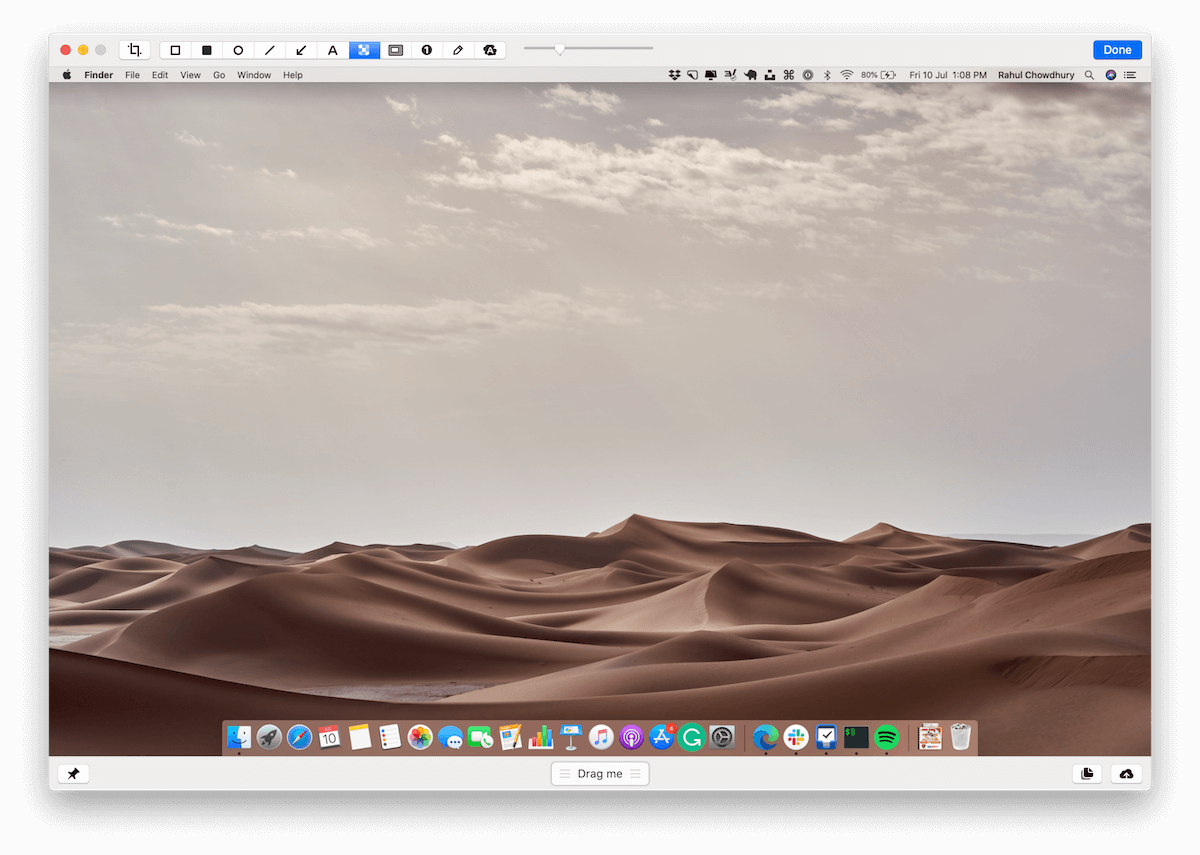The image size is (1200, 855).
Task: Open the sticker tool
Action: pyautogui.click(x=490, y=49)
